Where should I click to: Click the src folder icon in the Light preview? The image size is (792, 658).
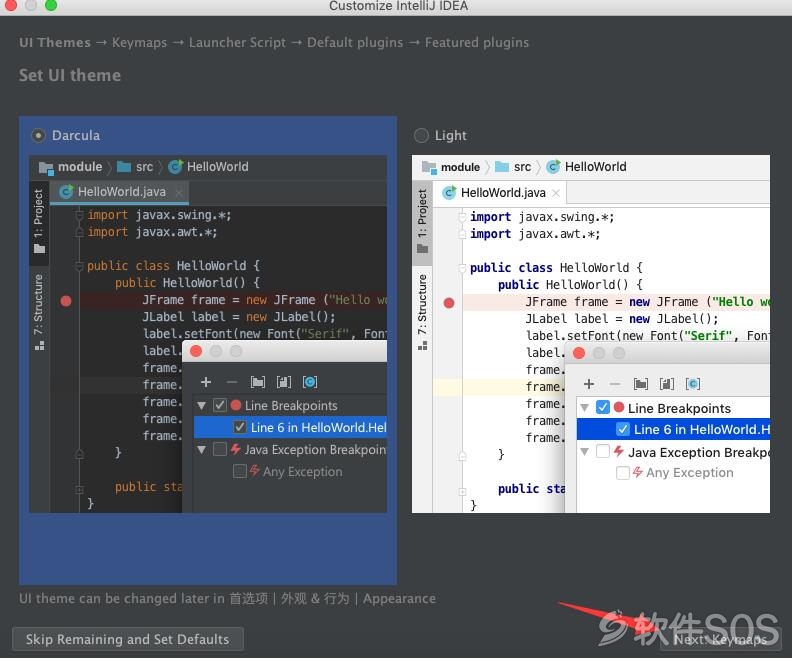[502, 167]
